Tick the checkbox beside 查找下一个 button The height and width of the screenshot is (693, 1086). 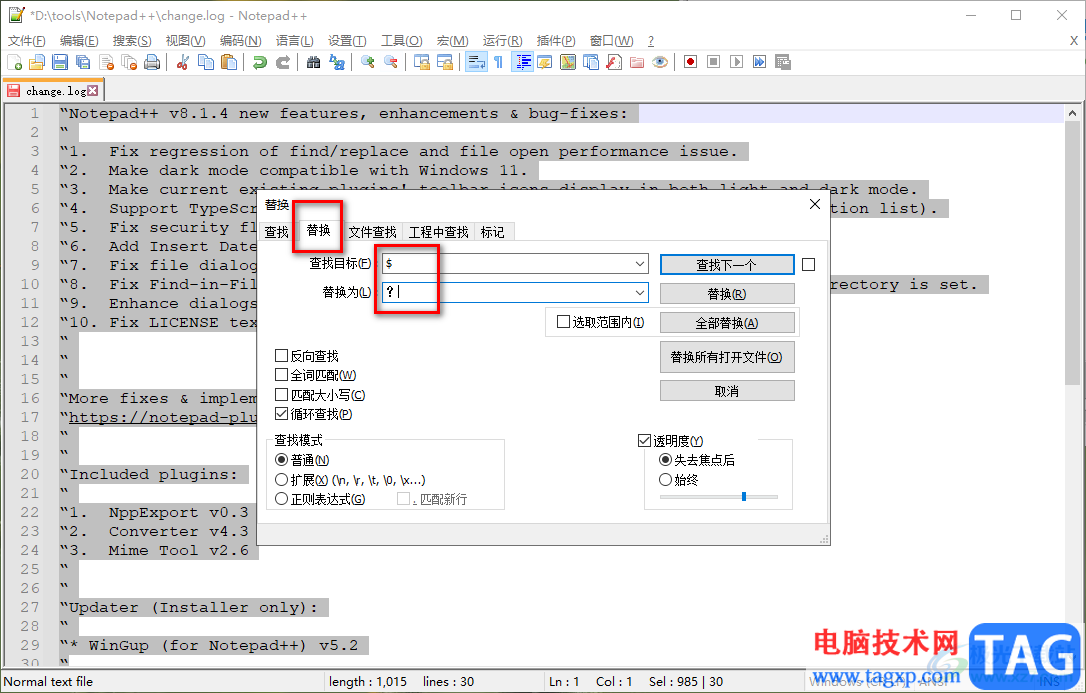click(808, 264)
